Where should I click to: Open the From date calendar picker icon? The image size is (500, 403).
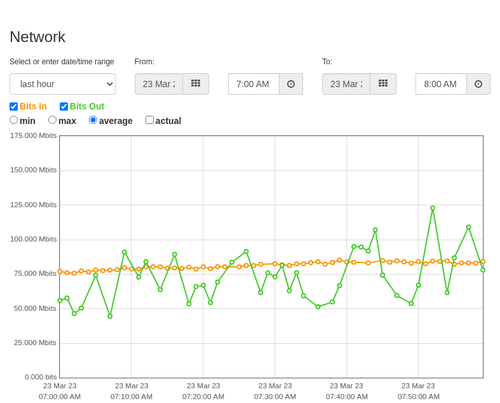click(x=196, y=84)
